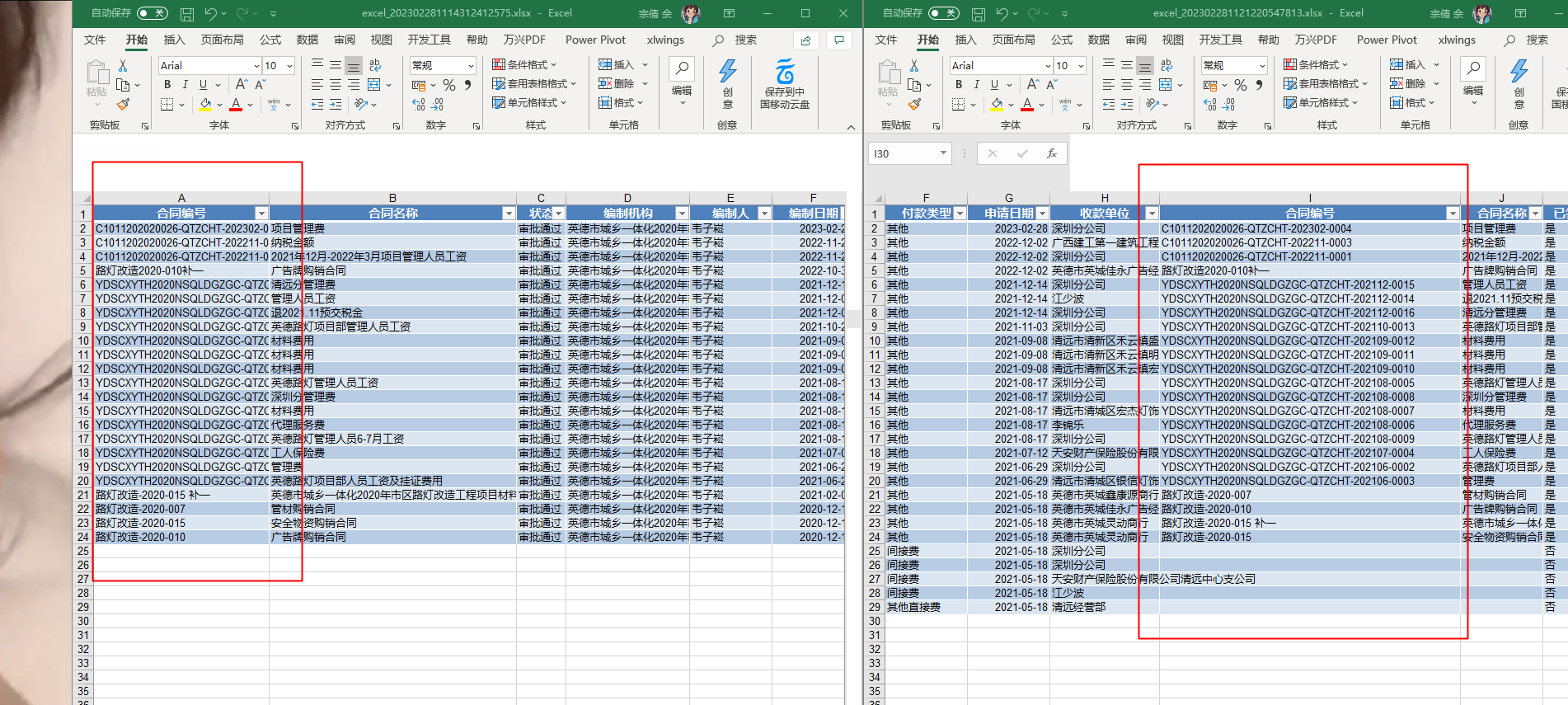The width and height of the screenshot is (1568, 705).
Task: Toggle Bold in left window ribbon
Action: pos(167,85)
